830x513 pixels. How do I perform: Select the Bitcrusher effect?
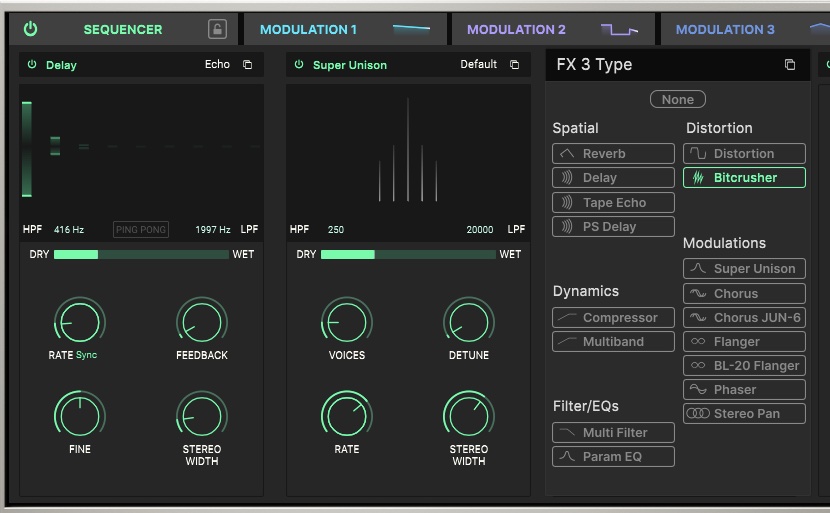tap(744, 178)
